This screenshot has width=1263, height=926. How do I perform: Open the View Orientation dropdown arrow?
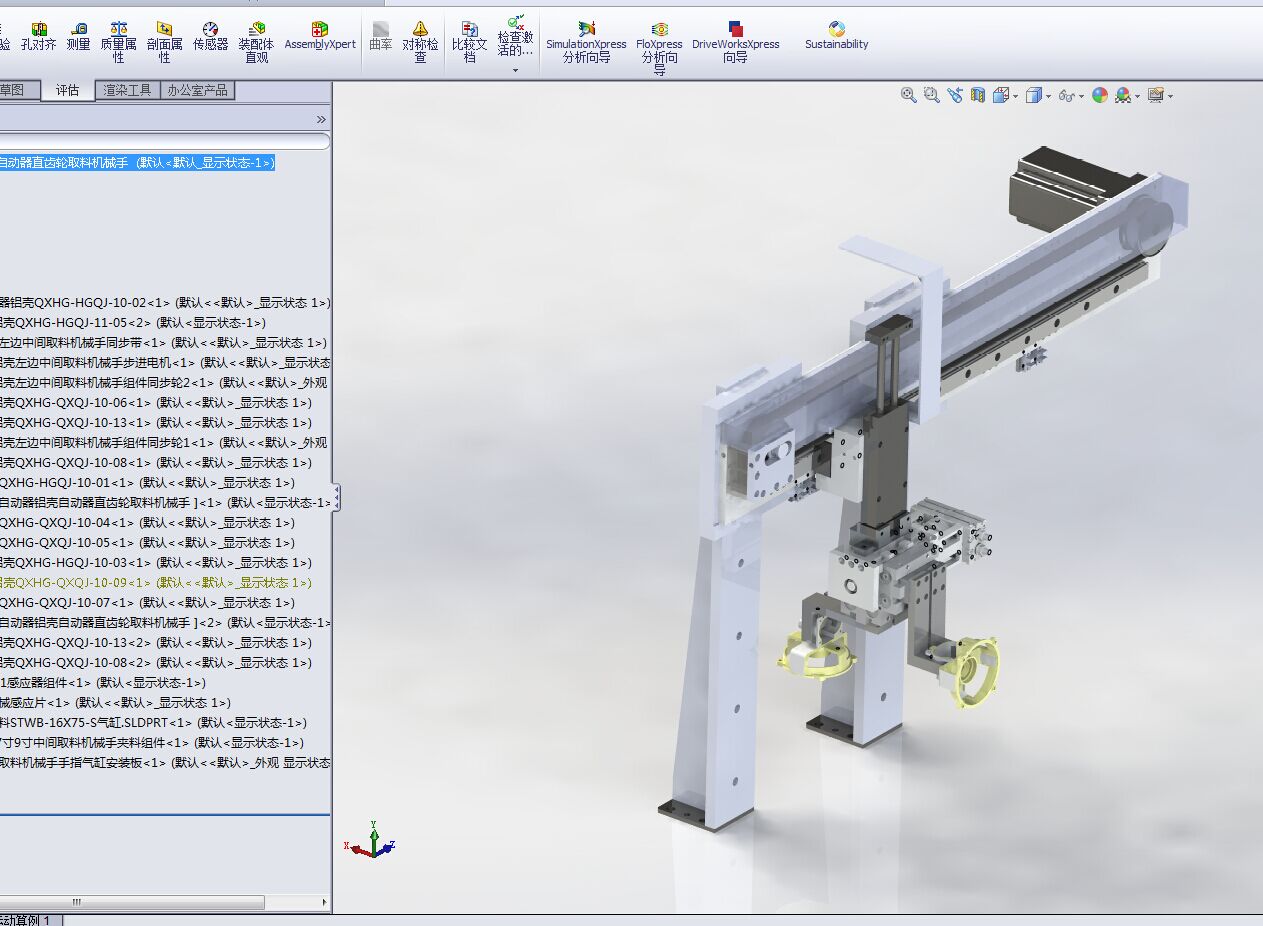coord(1016,96)
